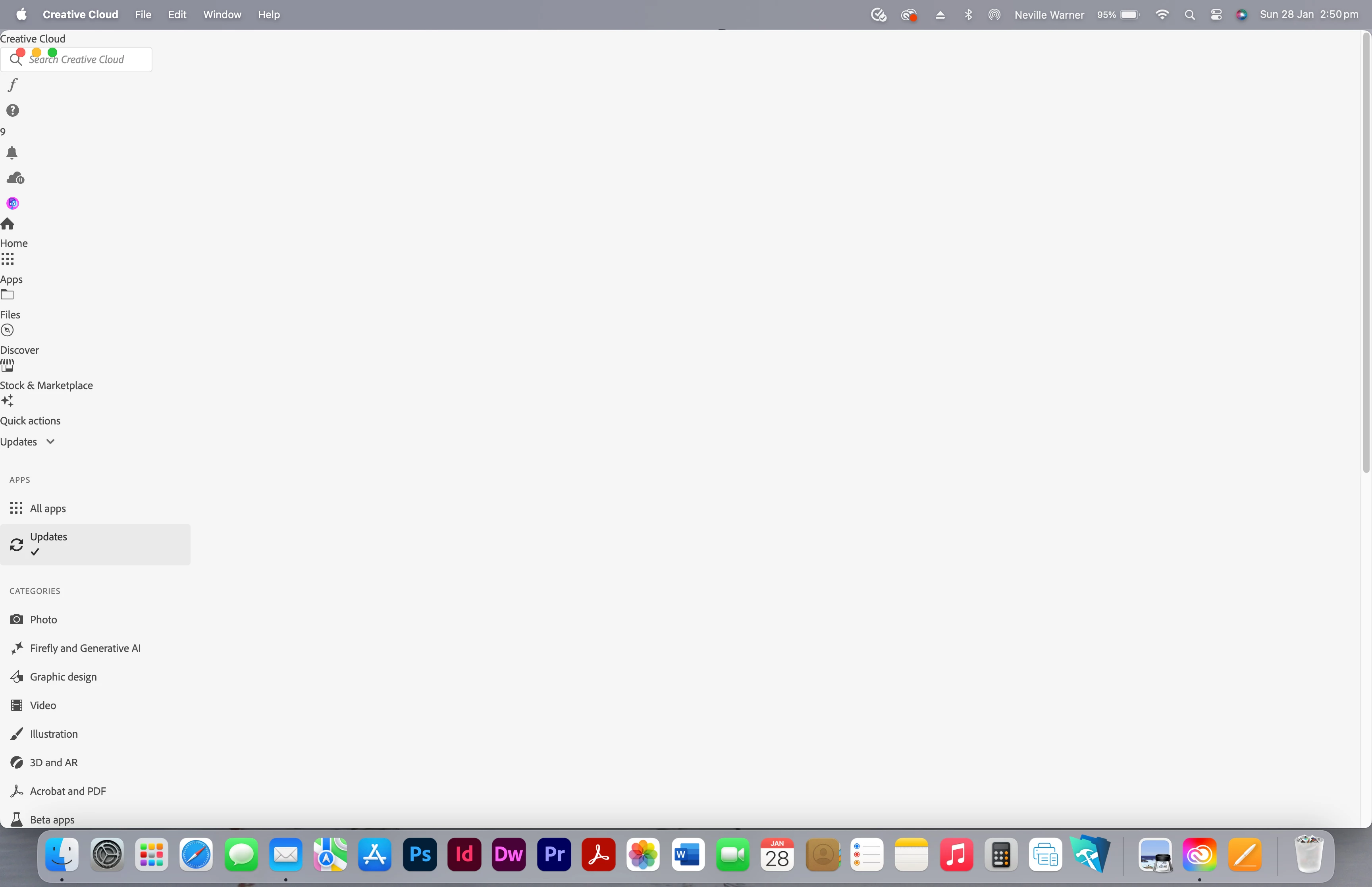This screenshot has width=1372, height=887.
Task: Open the Photo category
Action: point(43,619)
